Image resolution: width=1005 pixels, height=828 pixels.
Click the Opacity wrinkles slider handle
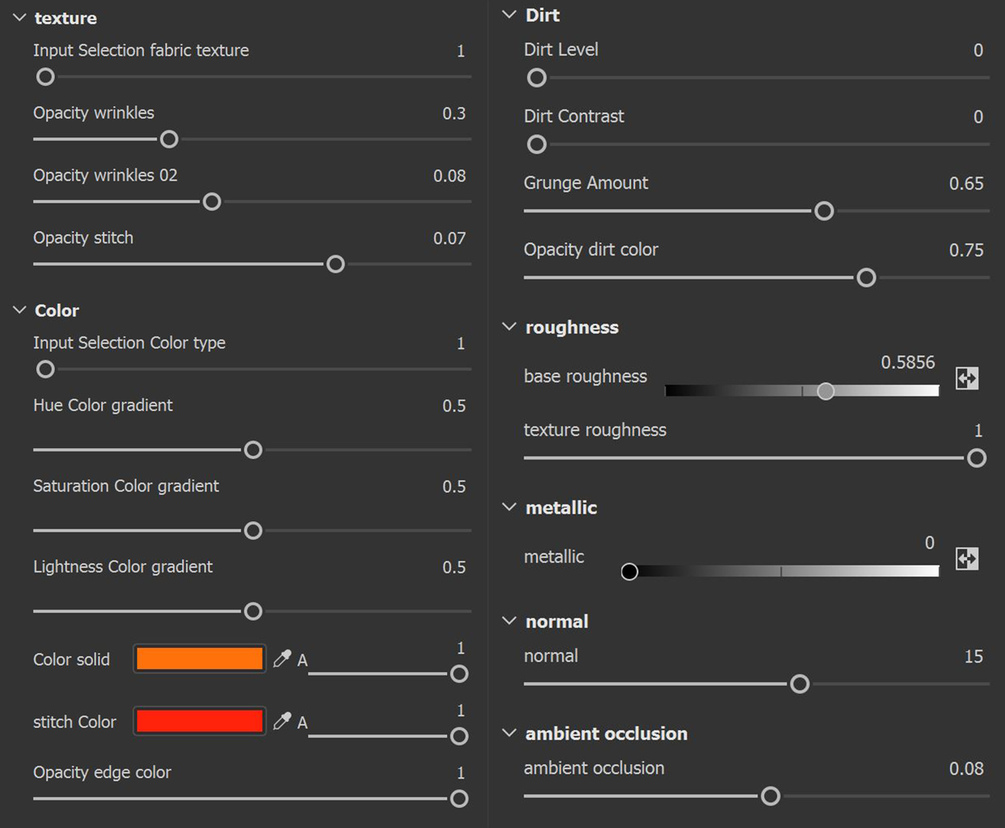tap(169, 139)
